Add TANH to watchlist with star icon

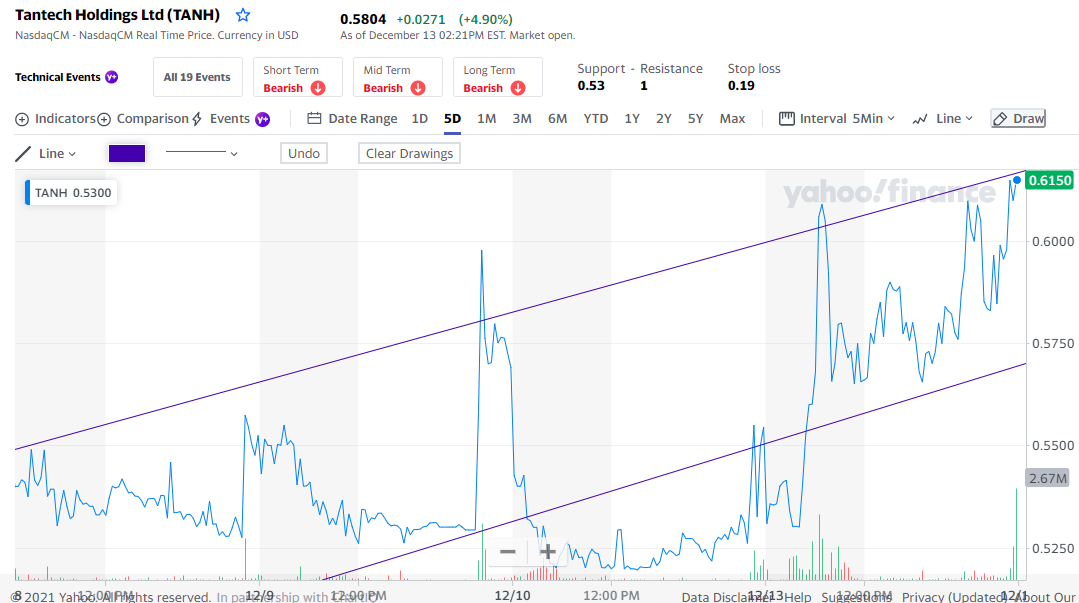243,15
